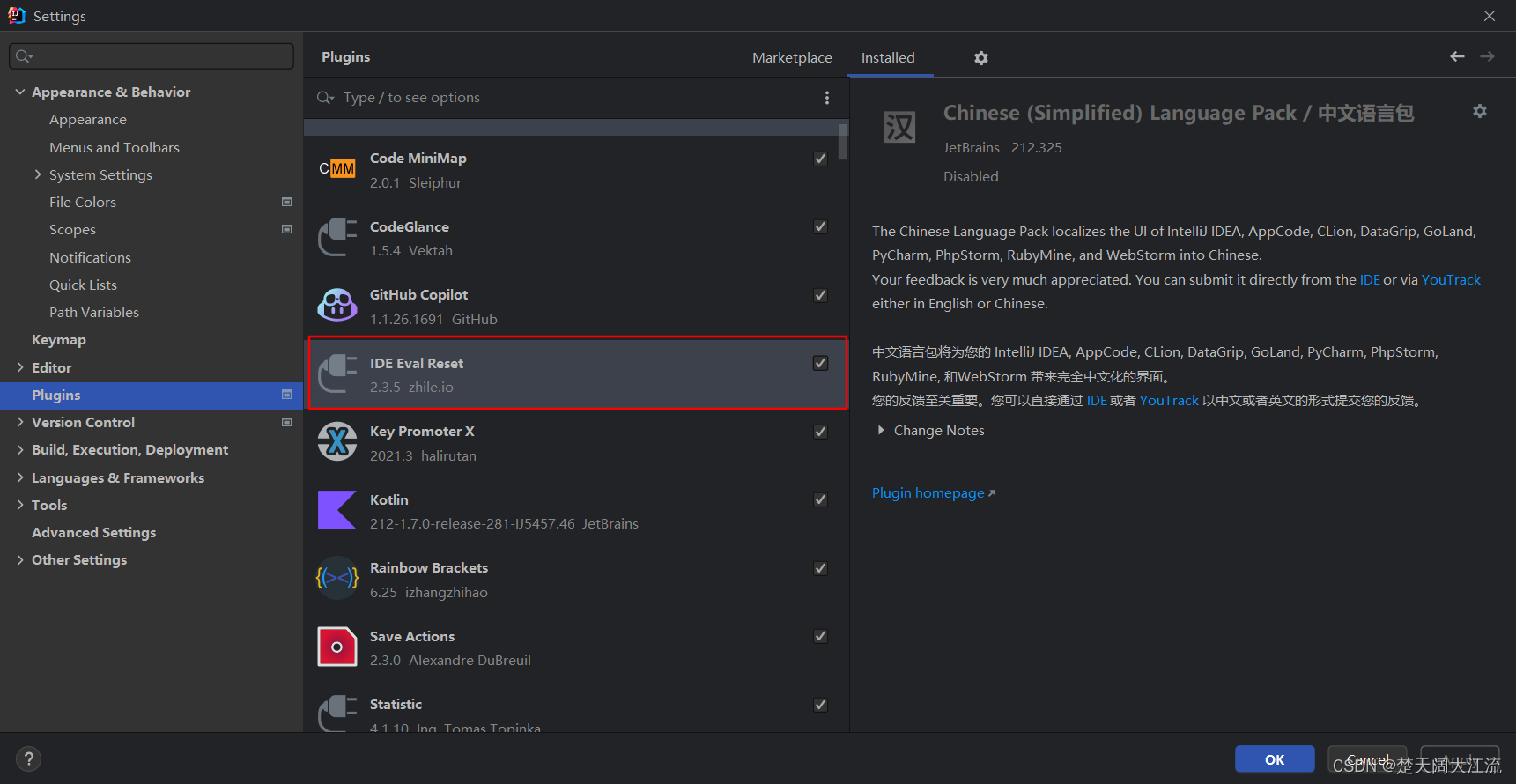Follow the YouTrack link in English description
1516x784 pixels.
[x=1451, y=279]
